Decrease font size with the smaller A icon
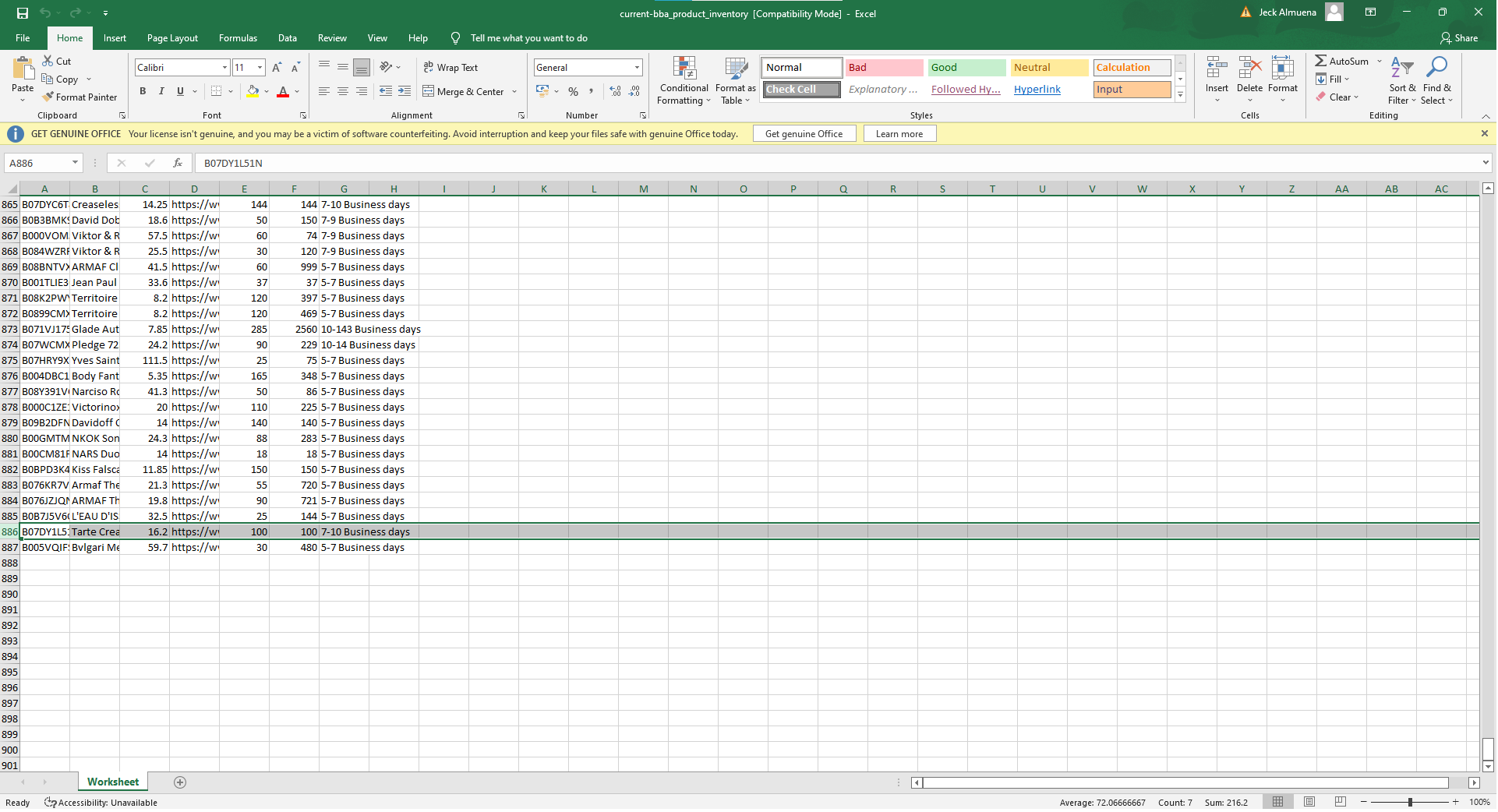This screenshot has width=1498, height=812. (295, 68)
